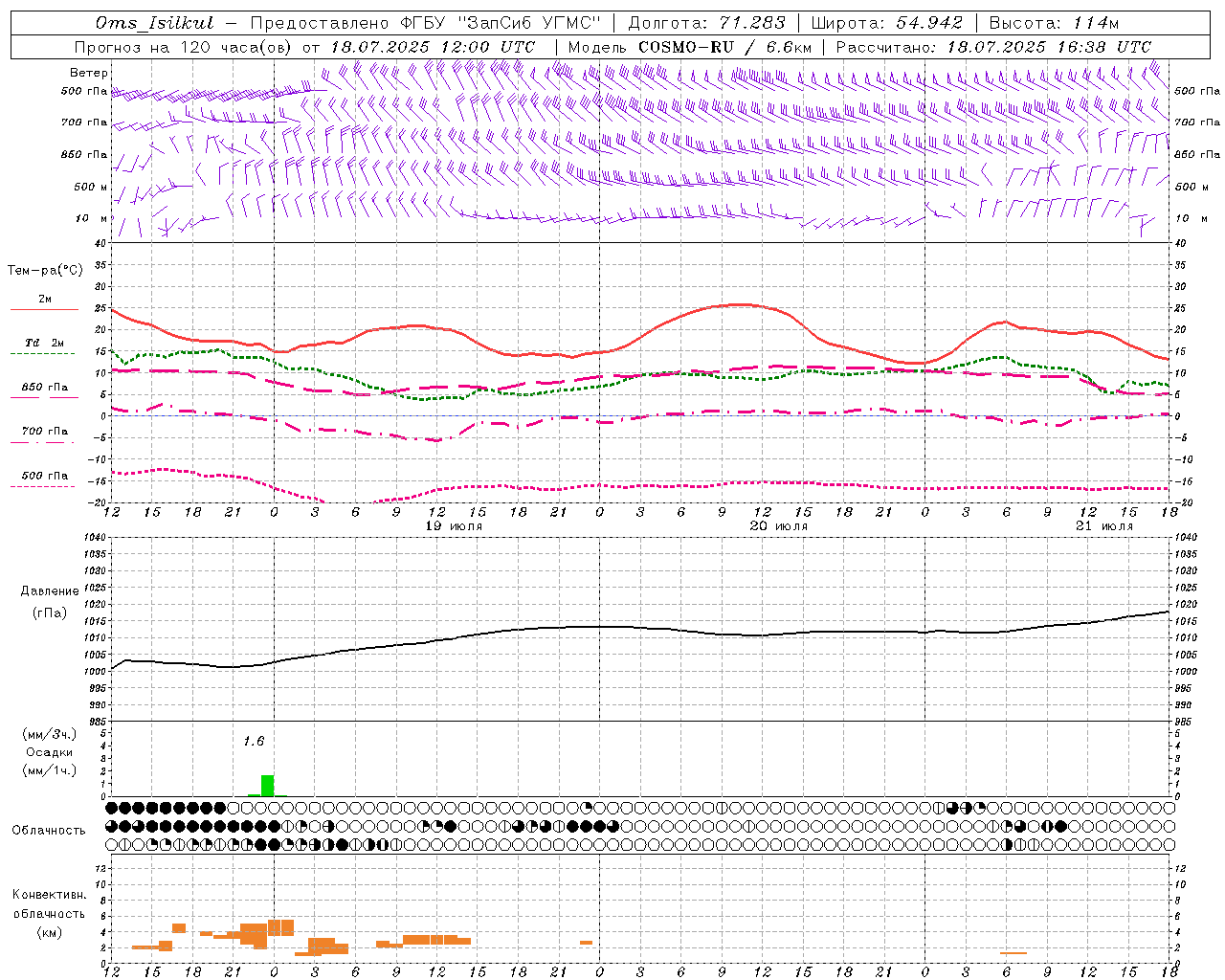
Task: Click the forecast start time 18.07.2025 12:00 UTC
Action: [x=433, y=46]
